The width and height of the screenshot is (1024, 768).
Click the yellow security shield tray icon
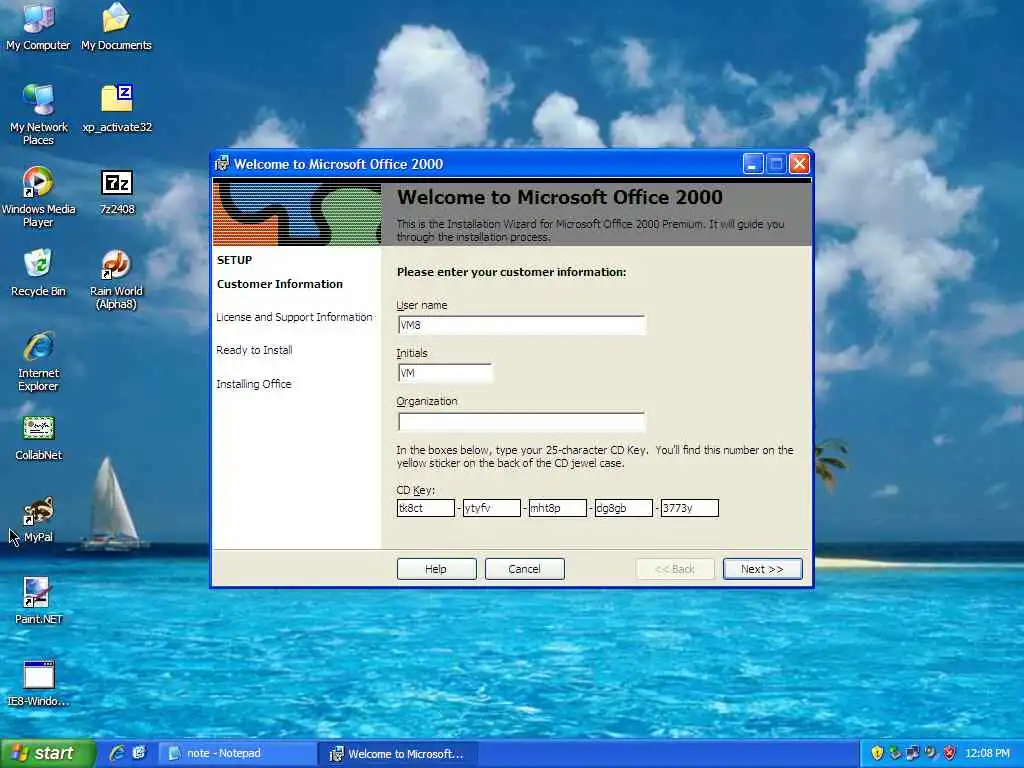point(877,753)
